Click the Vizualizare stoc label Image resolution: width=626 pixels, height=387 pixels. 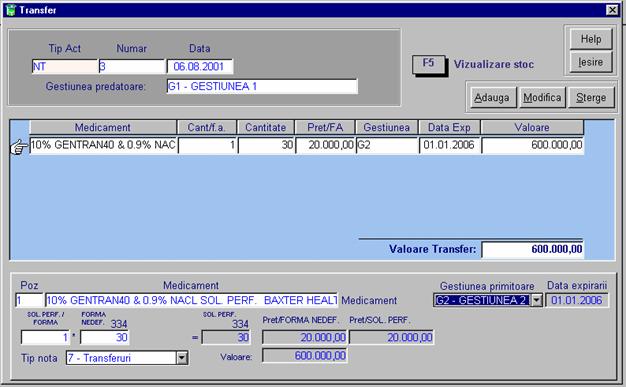[x=494, y=64]
